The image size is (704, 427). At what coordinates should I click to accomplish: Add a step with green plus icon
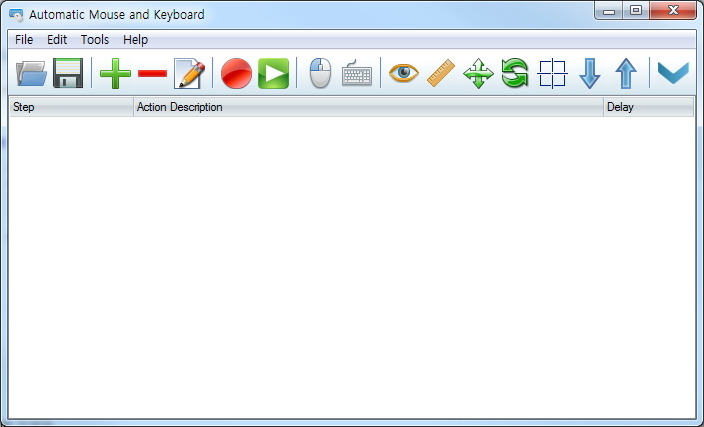[x=115, y=74]
